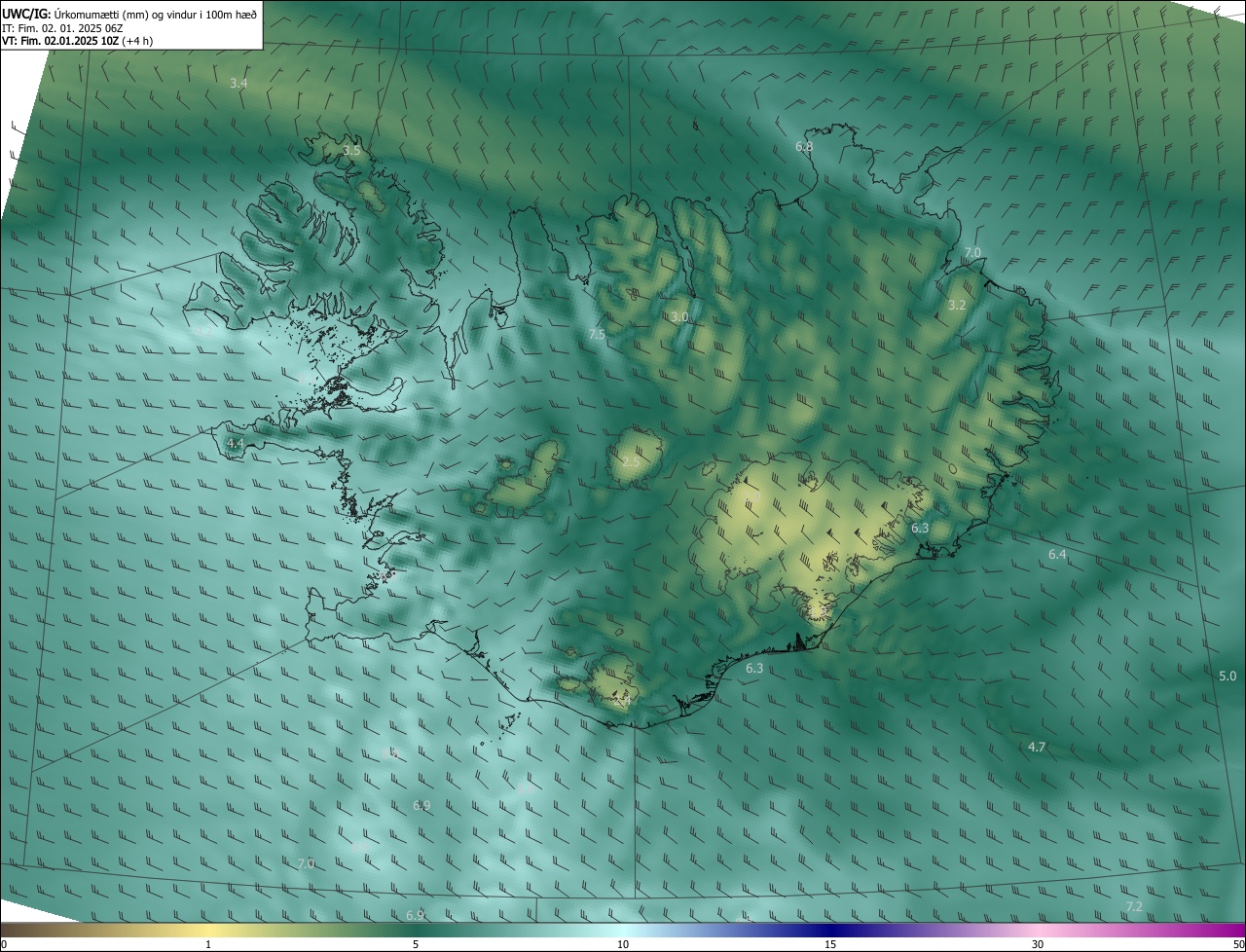Click the 1 tick on the colour scale
The width and height of the screenshot is (1246, 952).
[208, 945]
